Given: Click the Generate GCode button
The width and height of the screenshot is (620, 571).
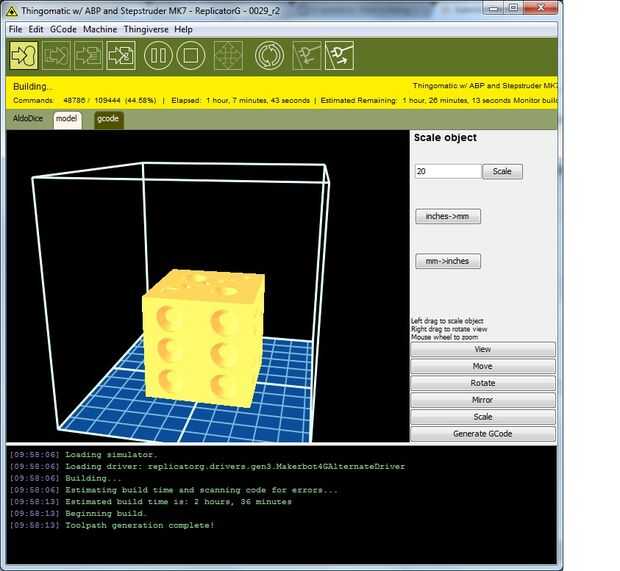Looking at the screenshot, I should pos(483,434).
